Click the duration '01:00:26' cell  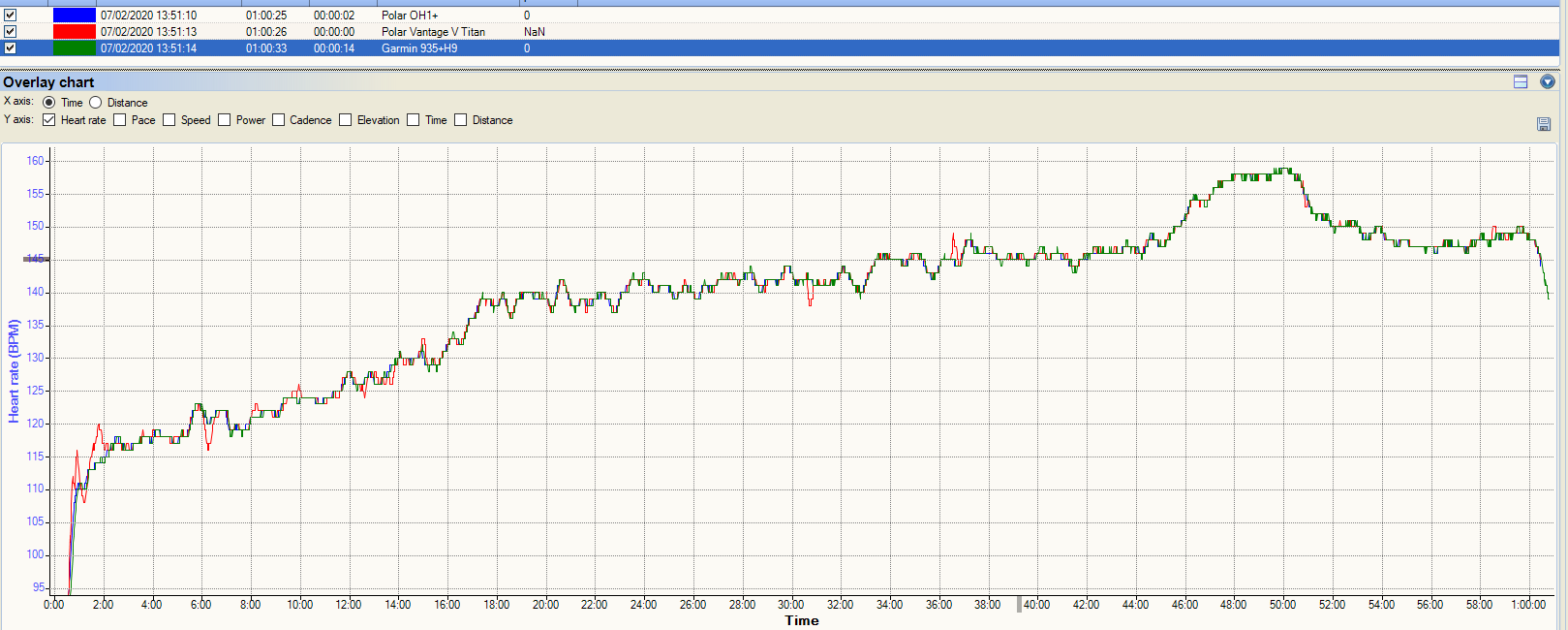(266, 32)
